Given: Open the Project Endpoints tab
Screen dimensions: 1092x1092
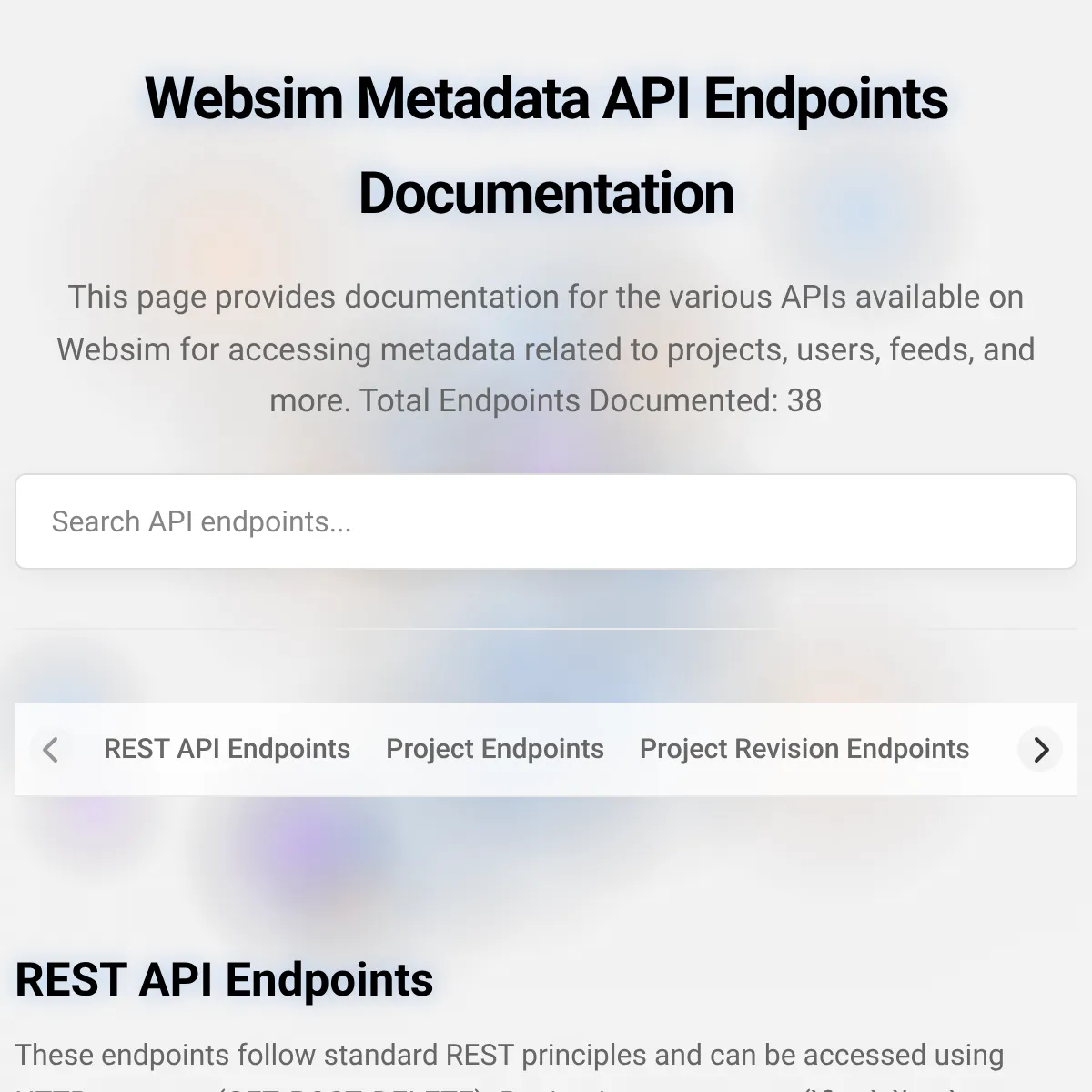Looking at the screenshot, I should pos(495,749).
